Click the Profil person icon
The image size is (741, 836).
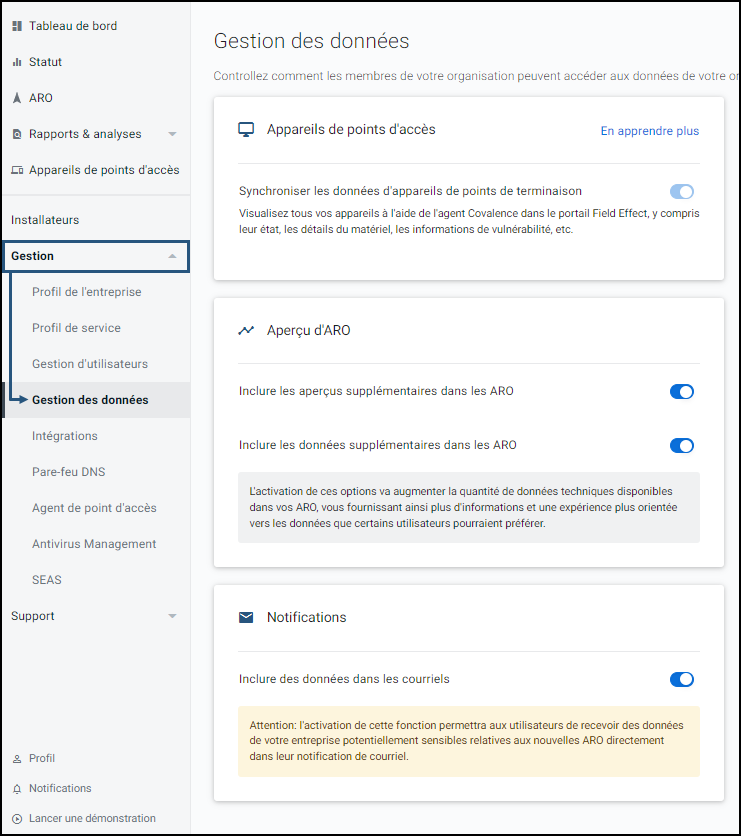(17, 758)
